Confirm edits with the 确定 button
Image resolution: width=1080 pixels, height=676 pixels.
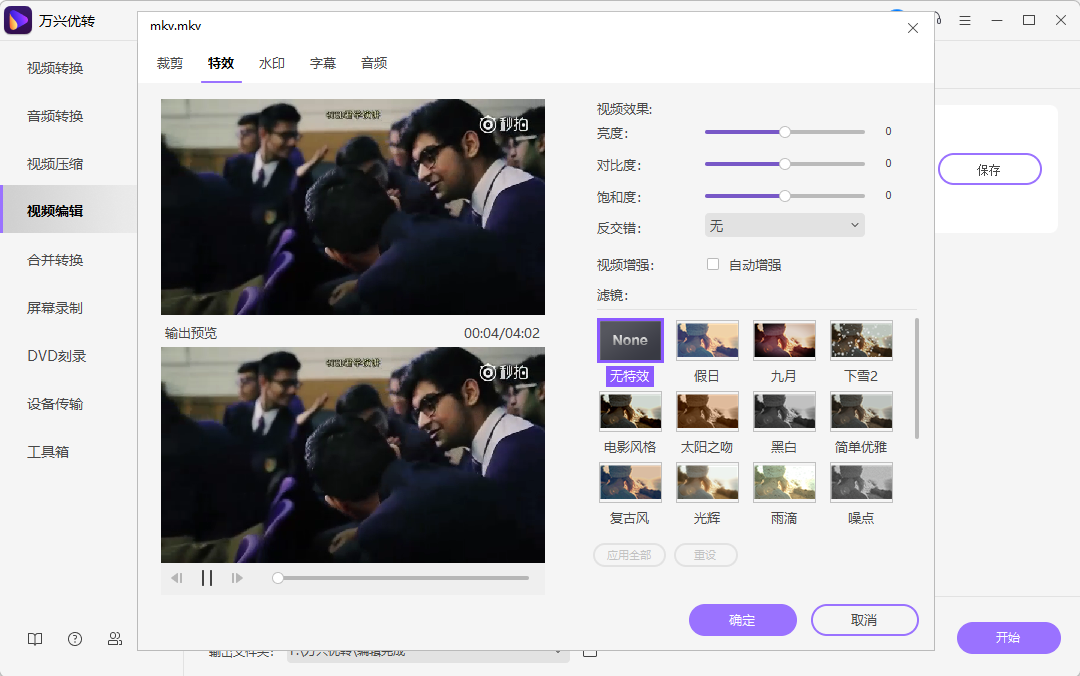(x=742, y=620)
